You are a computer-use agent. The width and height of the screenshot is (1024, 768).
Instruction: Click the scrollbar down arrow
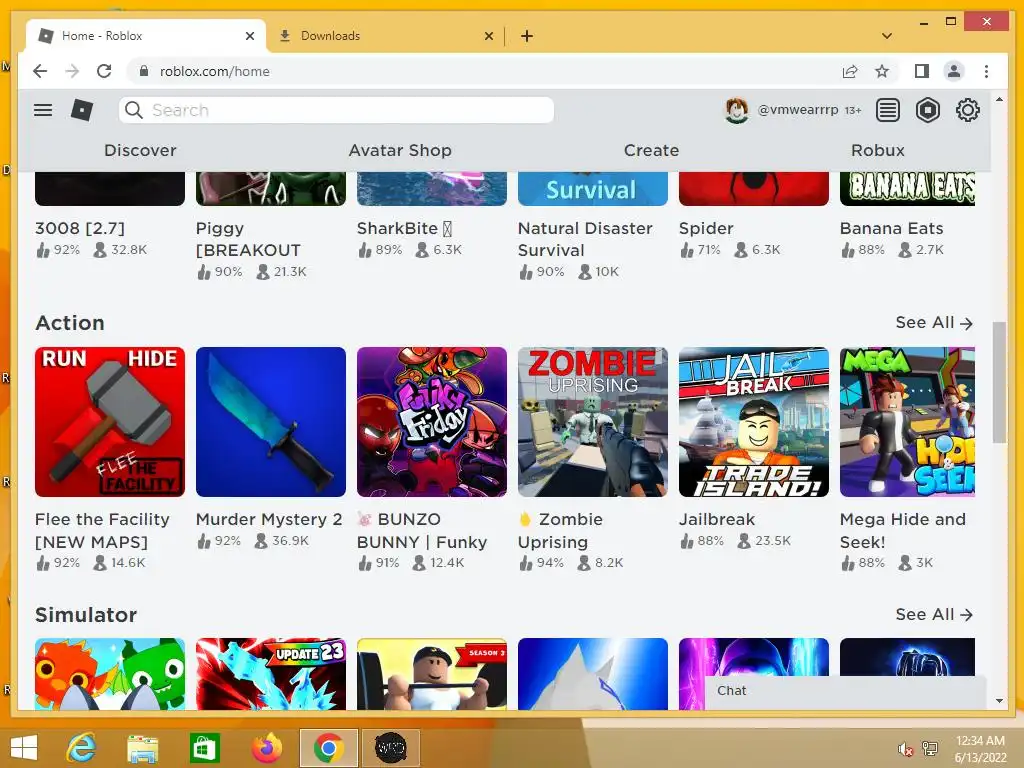(x=999, y=701)
